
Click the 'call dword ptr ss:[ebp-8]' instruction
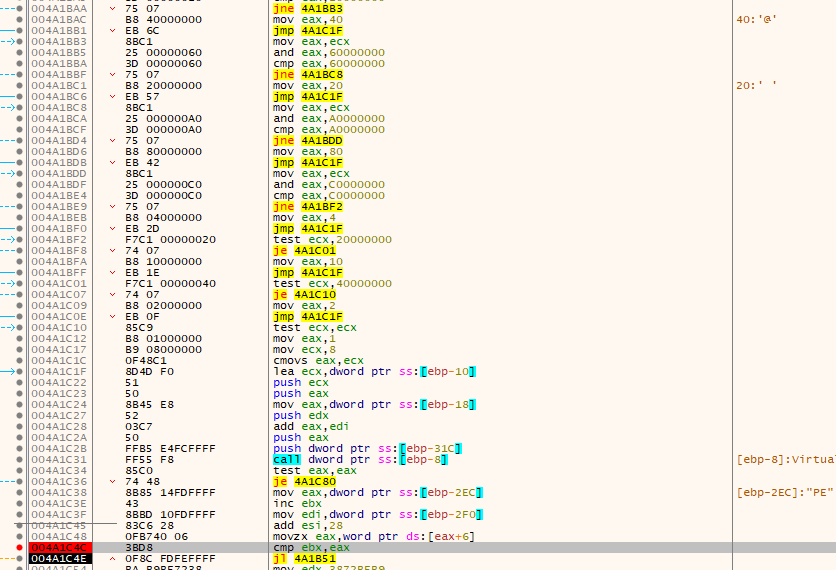(360, 460)
